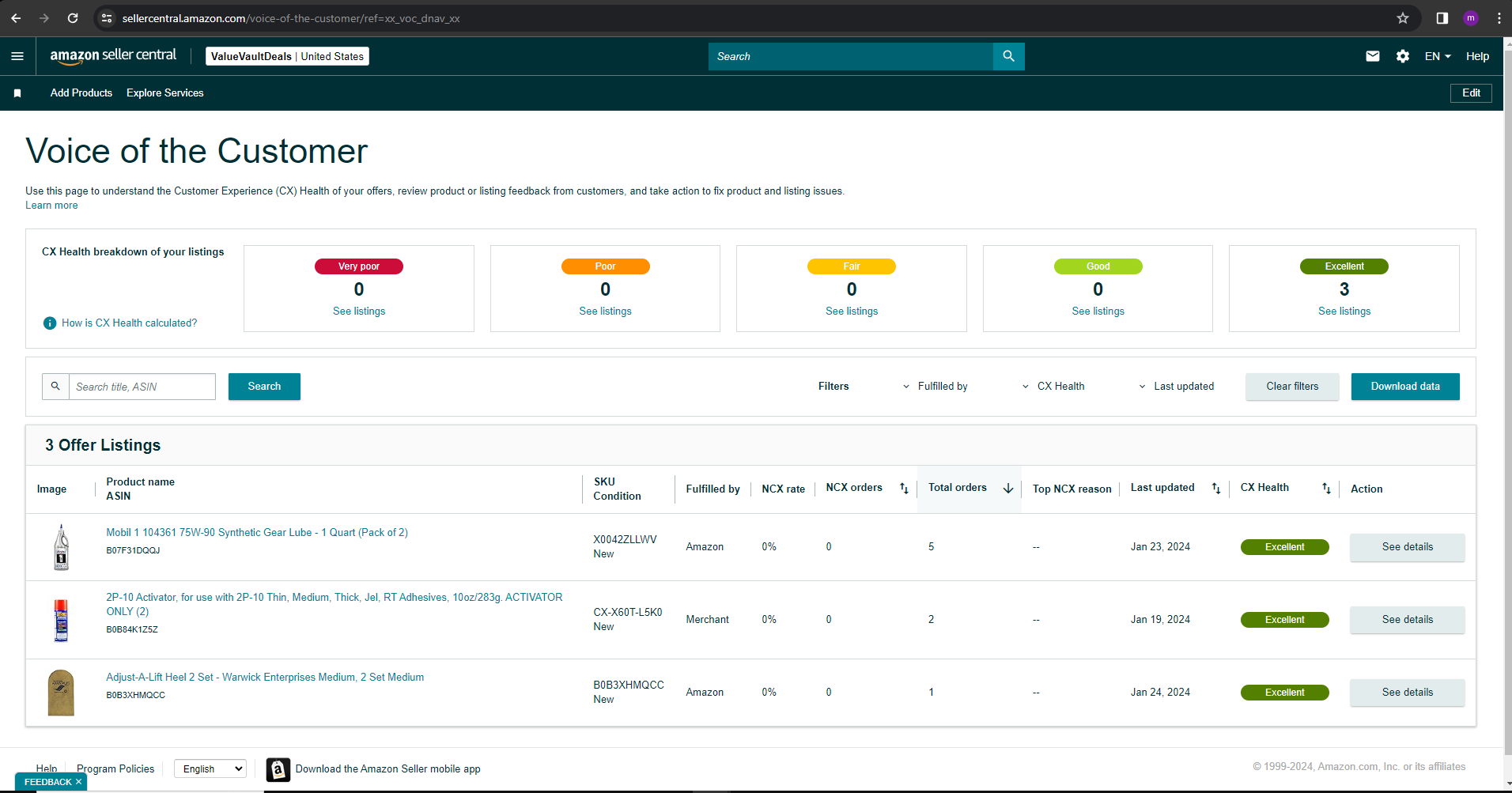Sort by Last updated column arrows
The width and height of the screenshot is (1512, 793).
pyautogui.click(x=1216, y=489)
